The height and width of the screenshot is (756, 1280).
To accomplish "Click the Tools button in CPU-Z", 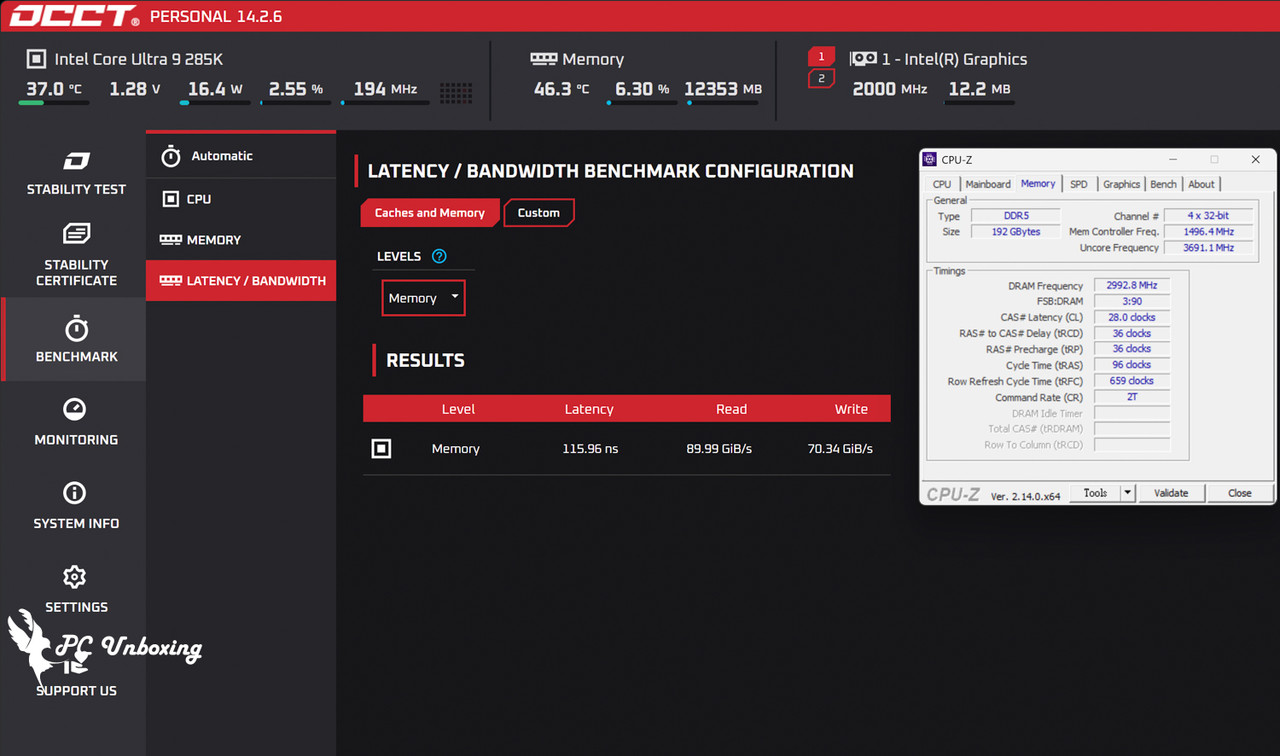I will [1095, 493].
